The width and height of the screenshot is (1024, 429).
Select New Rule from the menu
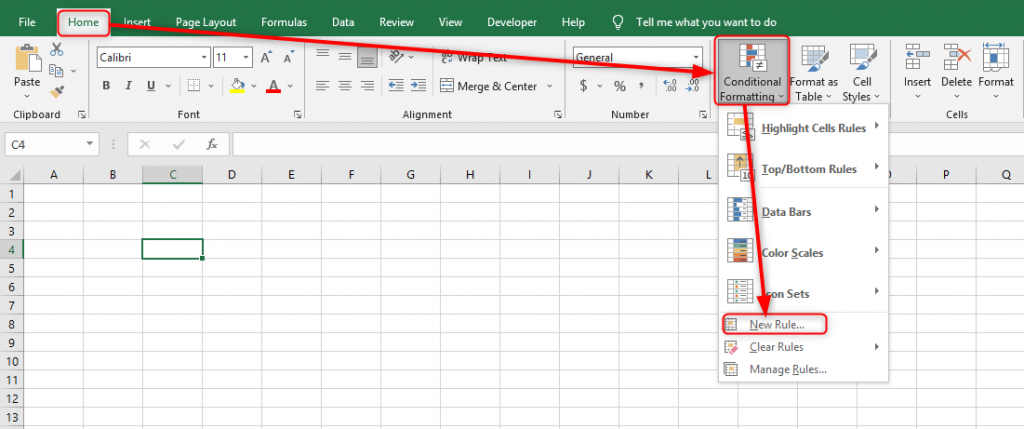pos(777,325)
